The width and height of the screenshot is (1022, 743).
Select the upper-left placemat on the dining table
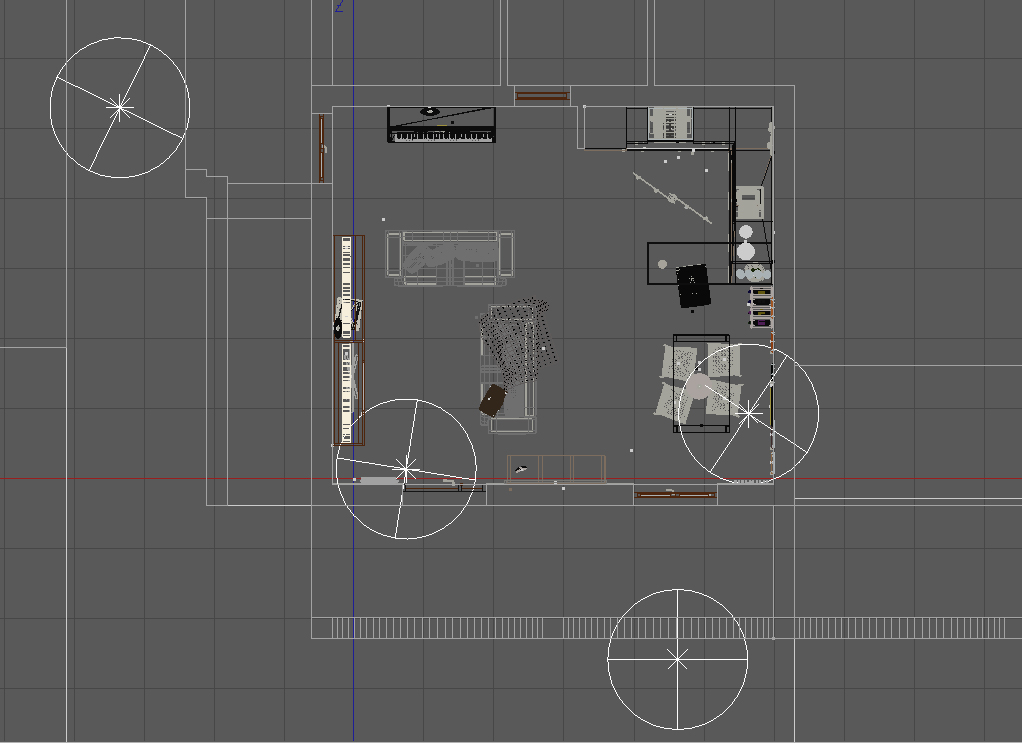point(679,362)
